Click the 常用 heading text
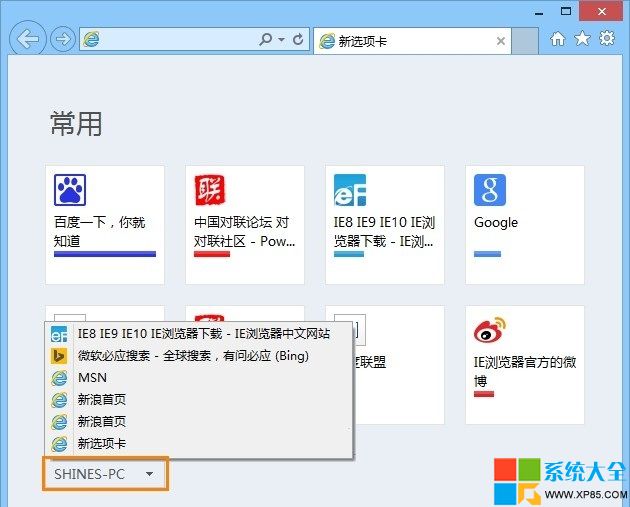 coord(76,124)
